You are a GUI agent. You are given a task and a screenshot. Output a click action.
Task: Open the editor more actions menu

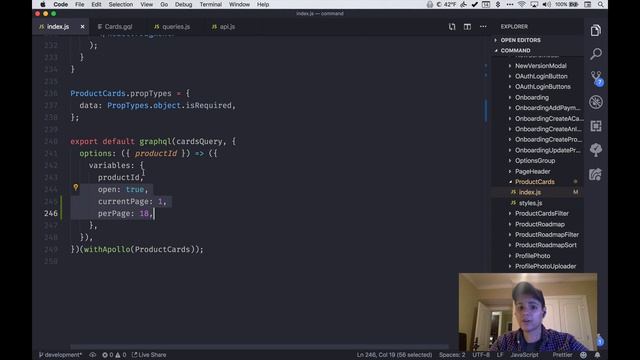click(483, 27)
